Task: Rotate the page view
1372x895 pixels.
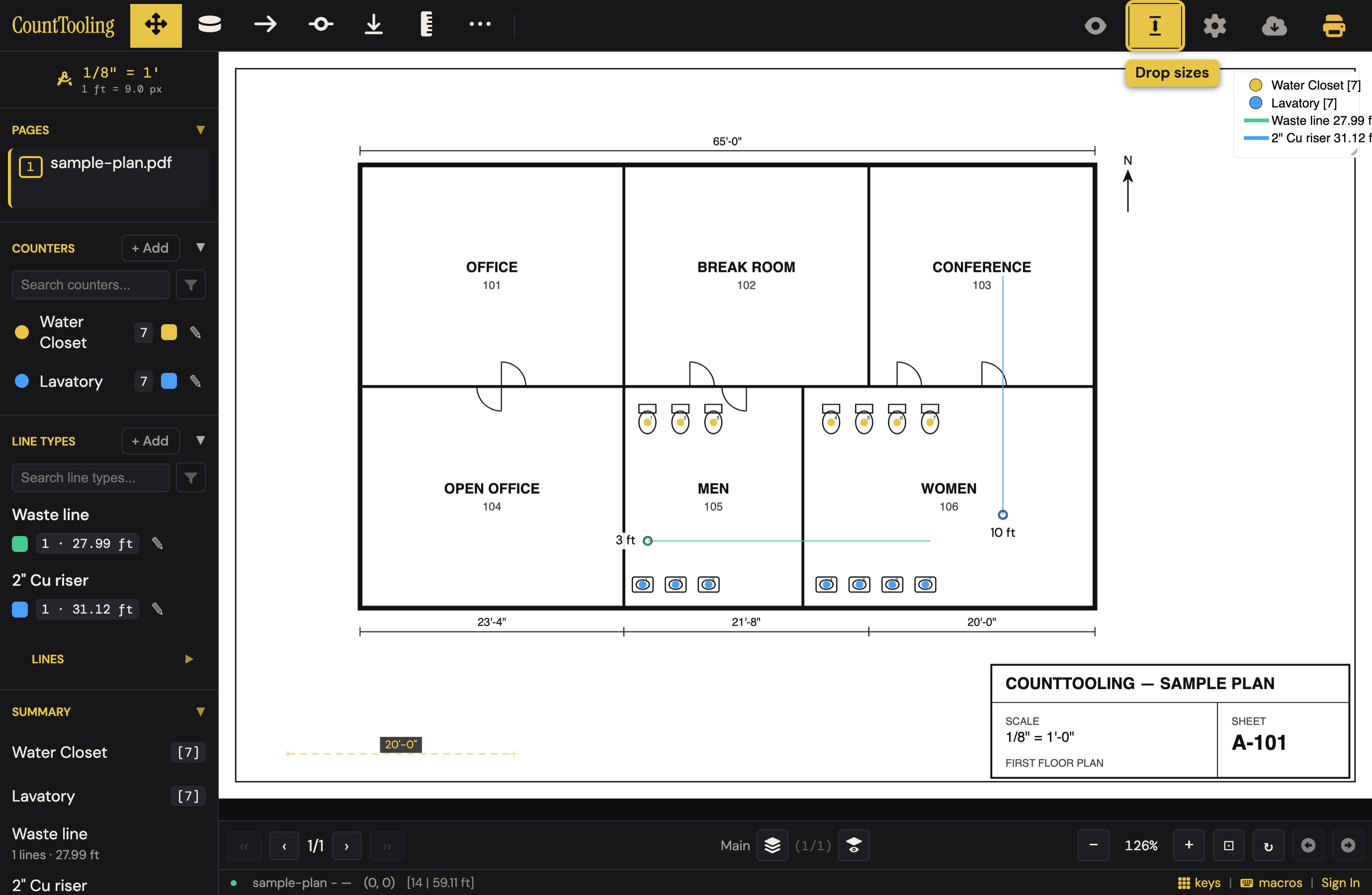Action: point(1268,845)
